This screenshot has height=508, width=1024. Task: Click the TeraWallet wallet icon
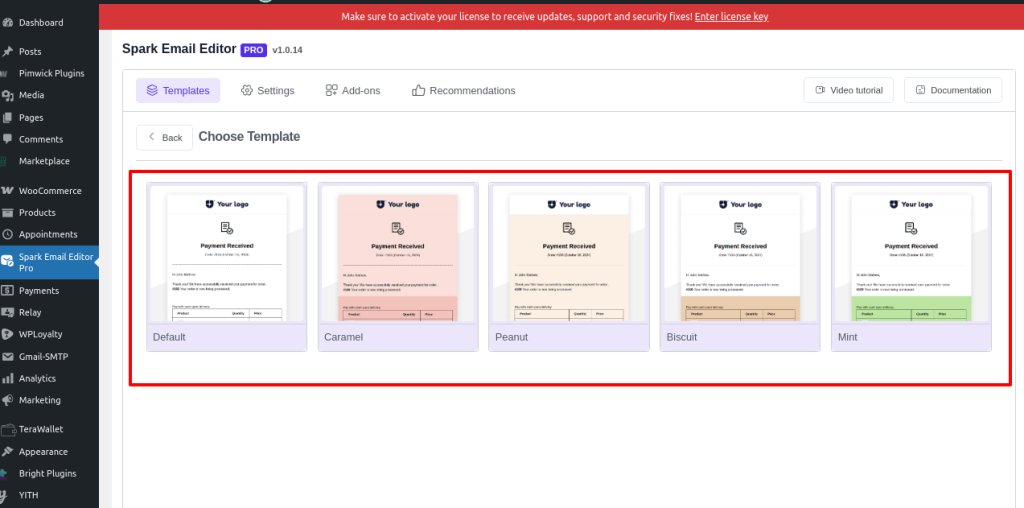coord(7,430)
